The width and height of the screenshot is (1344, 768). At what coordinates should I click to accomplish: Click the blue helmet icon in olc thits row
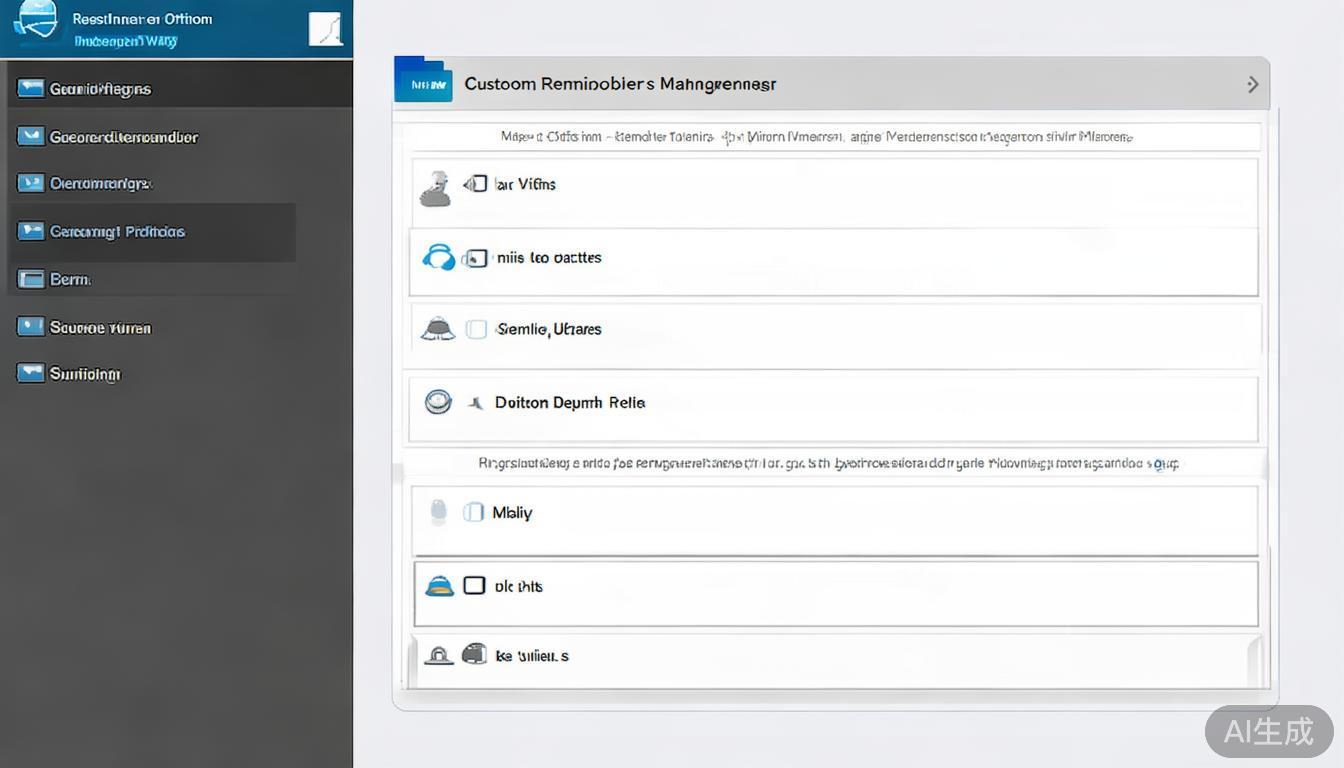pyautogui.click(x=439, y=586)
